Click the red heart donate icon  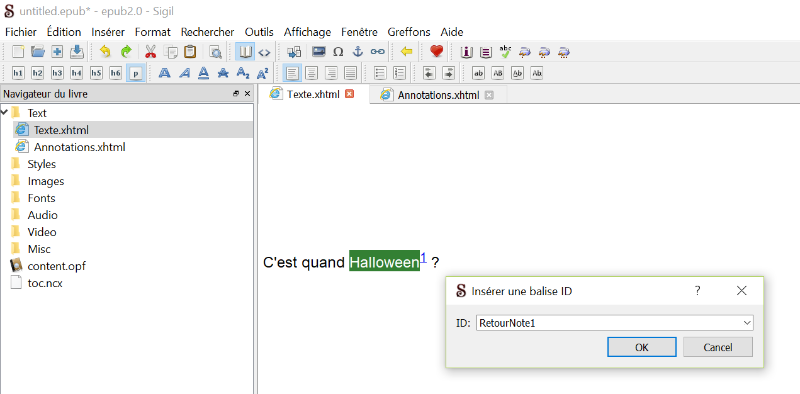[x=436, y=52]
